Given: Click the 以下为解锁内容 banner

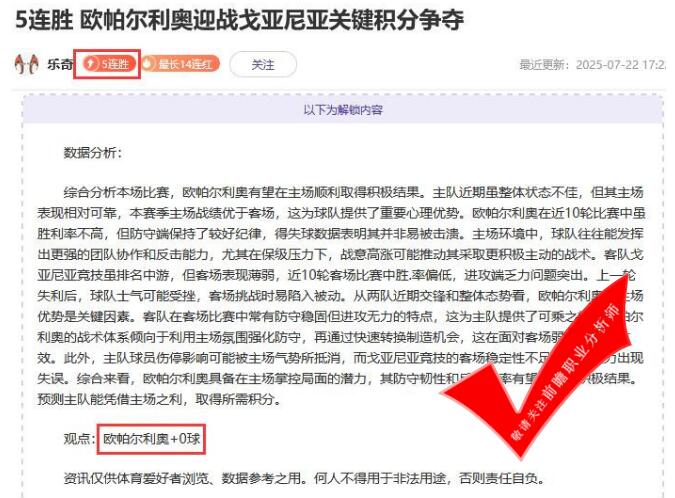Looking at the screenshot, I should pos(343,110).
